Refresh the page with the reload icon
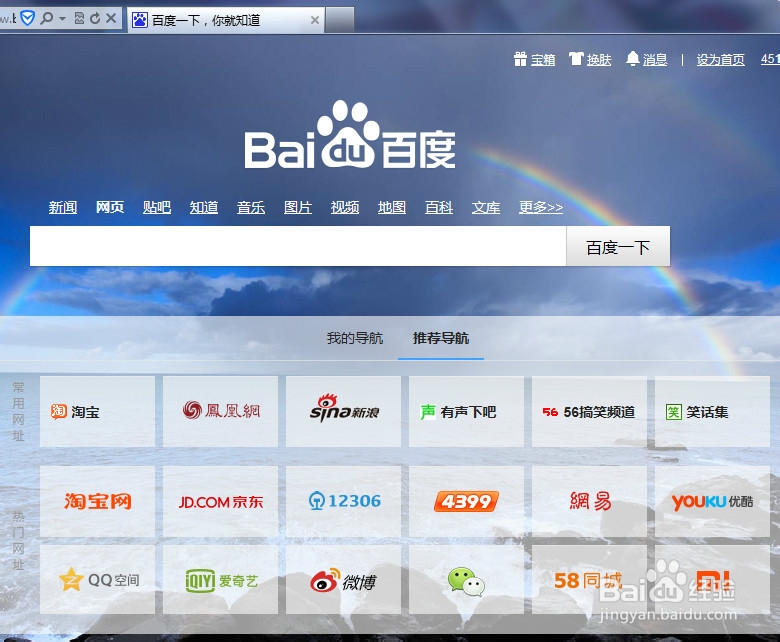Image resolution: width=780 pixels, height=642 pixels. click(95, 19)
